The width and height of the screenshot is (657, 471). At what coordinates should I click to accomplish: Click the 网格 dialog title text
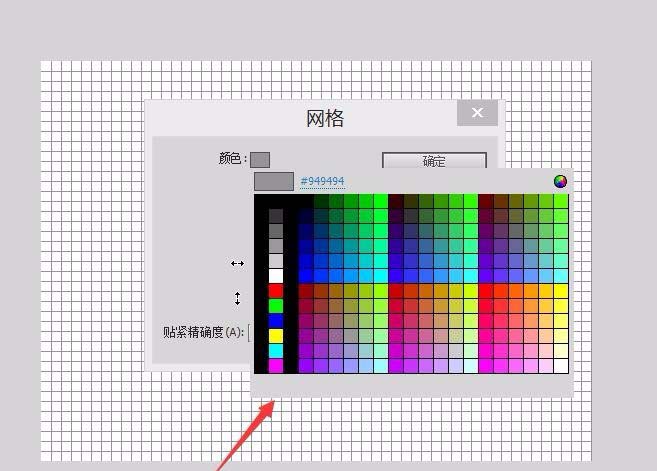pyautogui.click(x=325, y=119)
